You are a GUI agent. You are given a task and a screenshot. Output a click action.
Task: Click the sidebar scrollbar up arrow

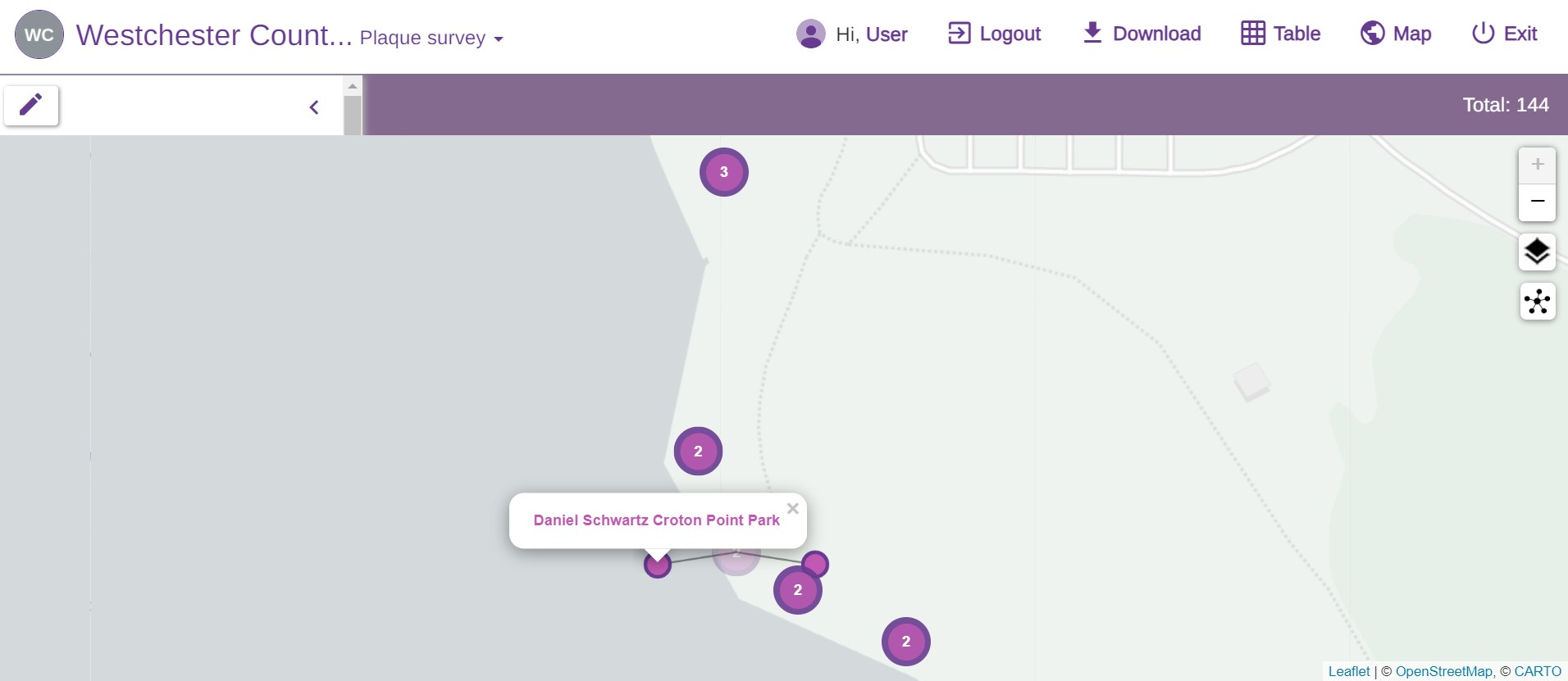click(x=353, y=86)
